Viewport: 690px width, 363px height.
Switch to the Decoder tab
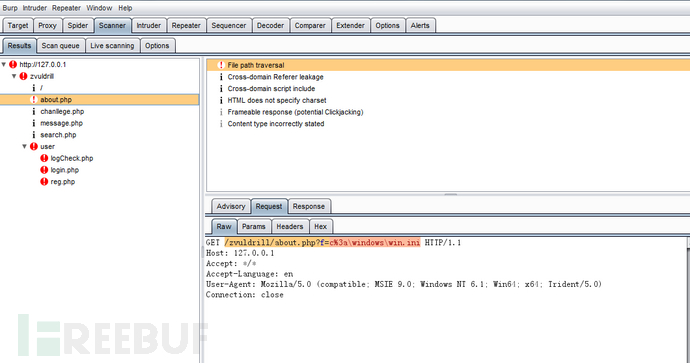pyautogui.click(x=270, y=26)
